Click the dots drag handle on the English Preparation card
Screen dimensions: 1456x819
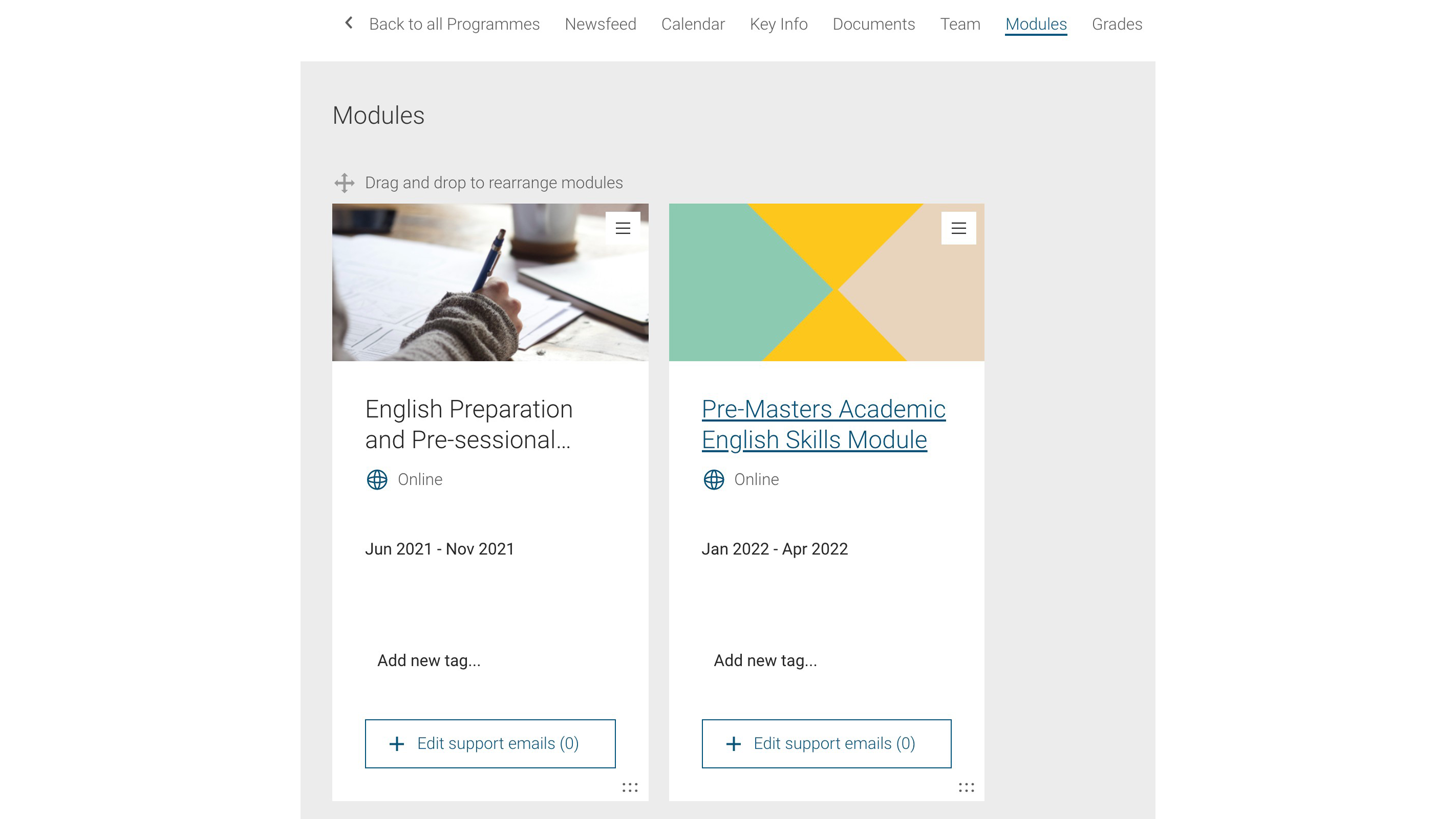[630, 787]
